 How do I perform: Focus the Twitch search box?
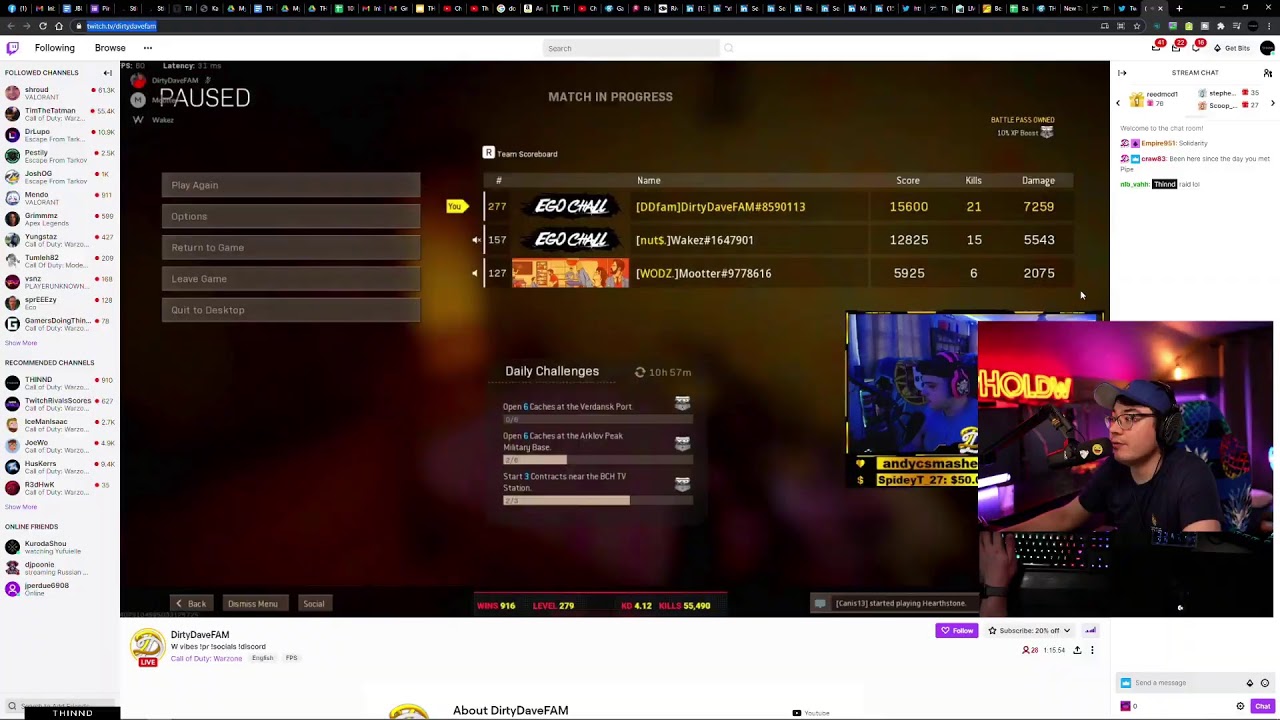pyautogui.click(x=631, y=48)
